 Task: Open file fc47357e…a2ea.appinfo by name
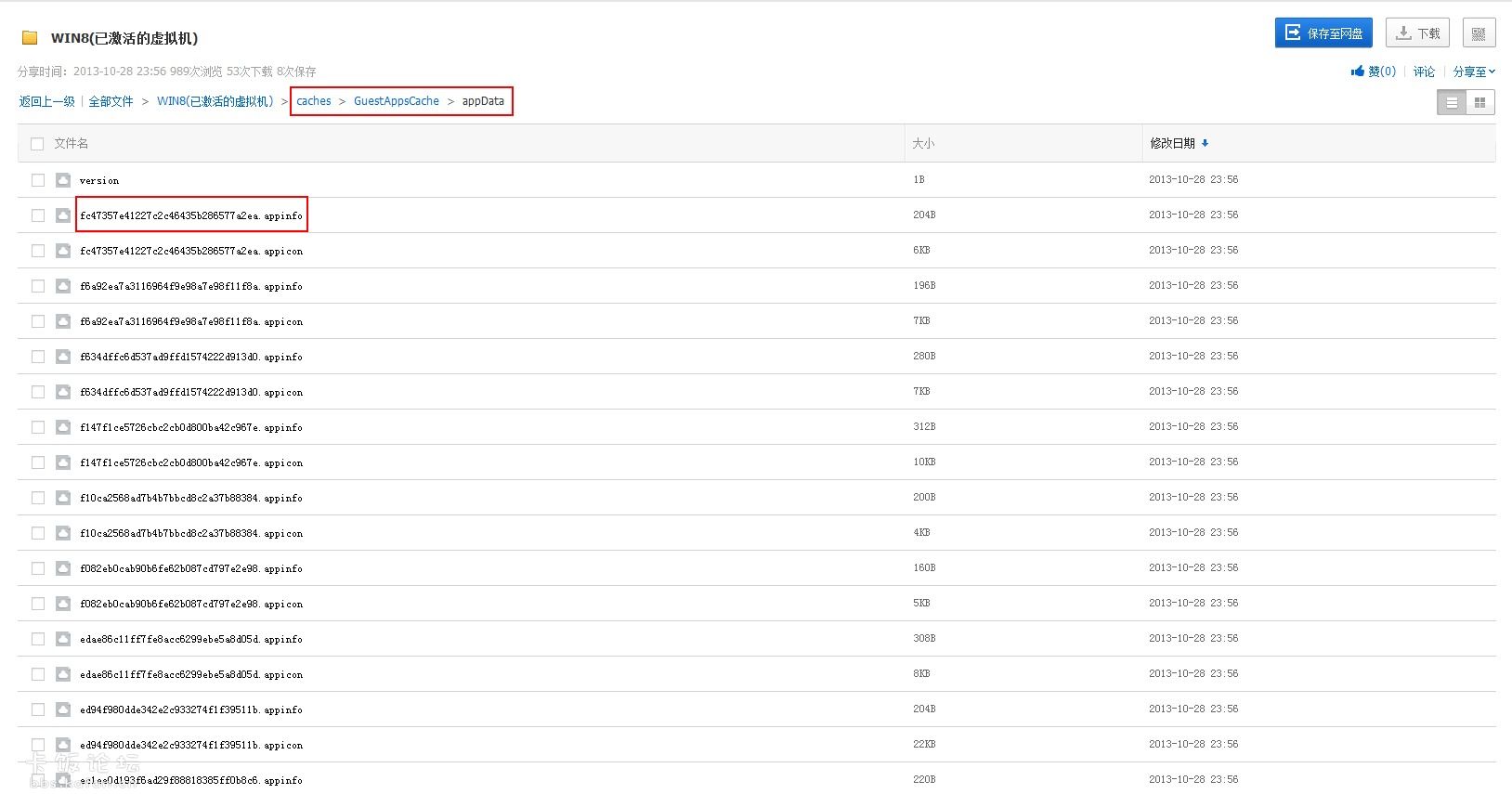(191, 215)
